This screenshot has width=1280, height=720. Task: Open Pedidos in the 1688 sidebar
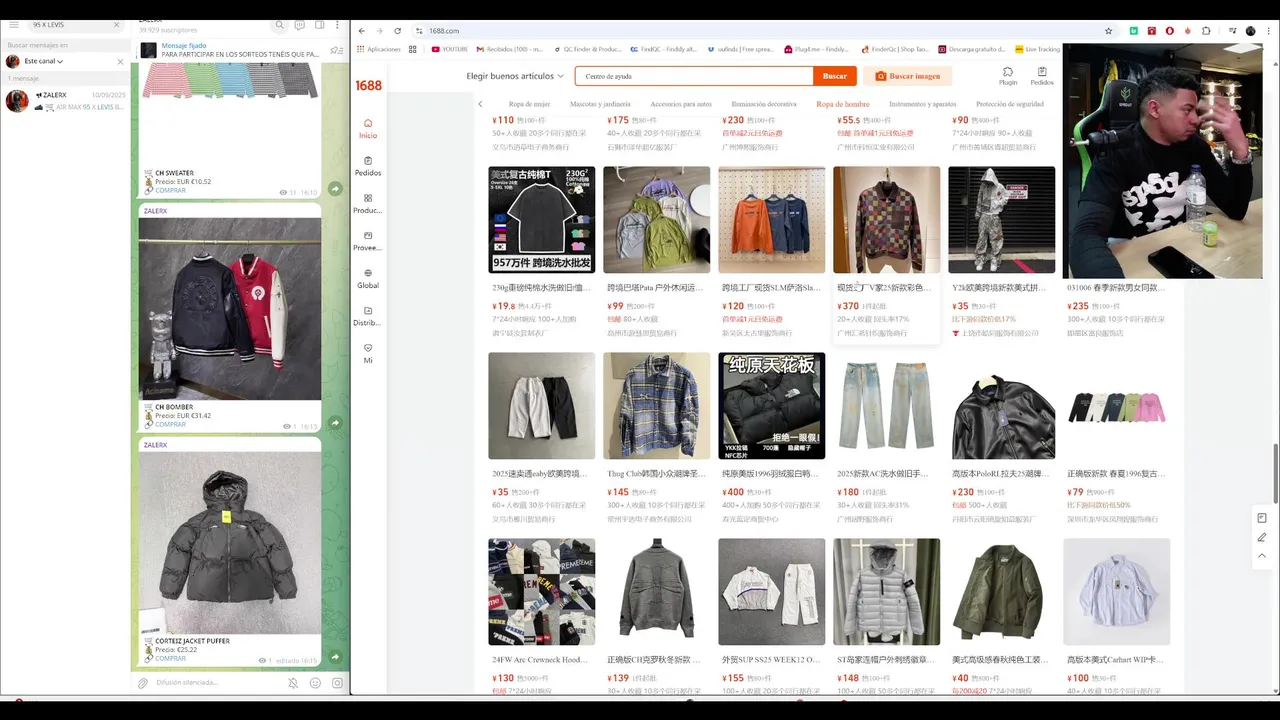pyautogui.click(x=368, y=166)
